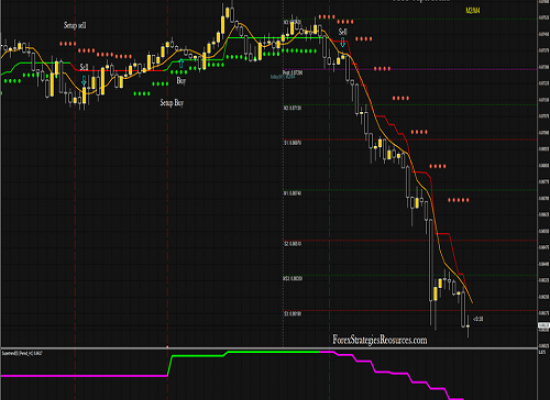550x400 pixels.
Task: Click the cyan up arrow above the Buy label
Action: (x=181, y=64)
